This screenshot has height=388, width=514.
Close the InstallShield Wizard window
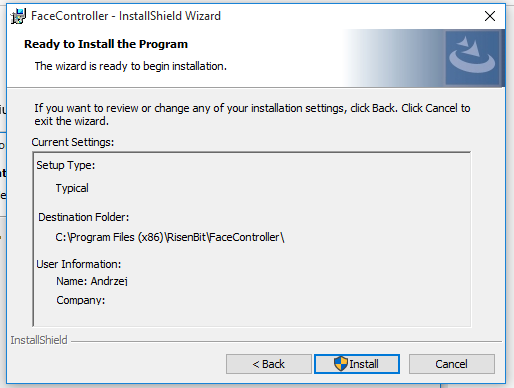pyautogui.click(x=490, y=16)
